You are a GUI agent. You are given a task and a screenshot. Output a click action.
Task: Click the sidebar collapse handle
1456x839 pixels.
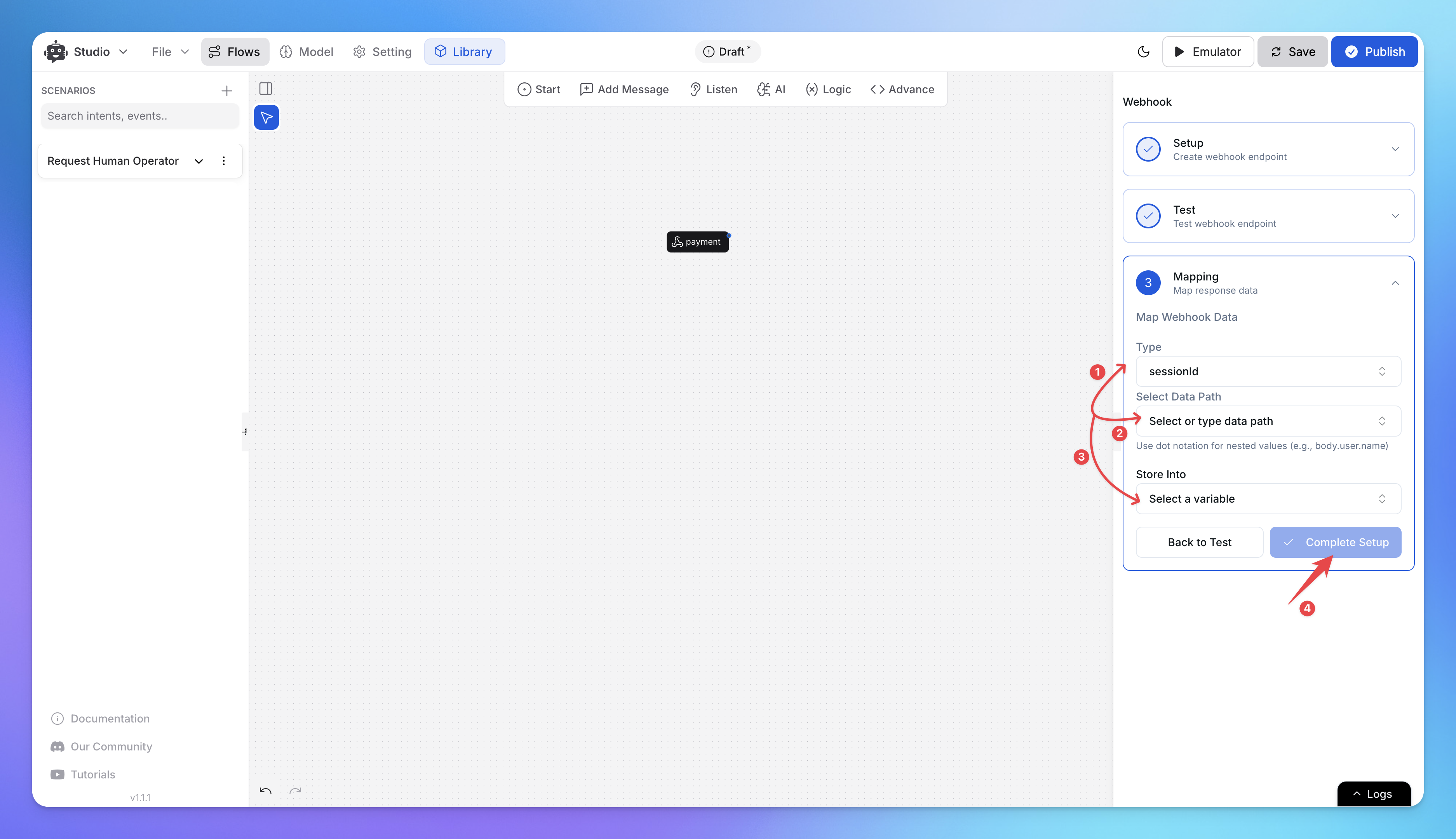[245, 432]
